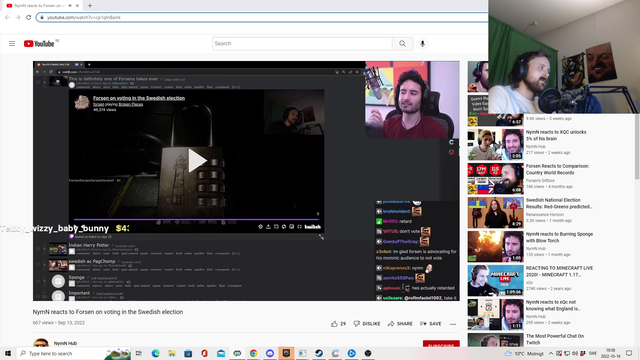Open 'NymN reacts to XQC unlocks 5%' video
This screenshot has height=360, width=640.
click(x=556, y=135)
